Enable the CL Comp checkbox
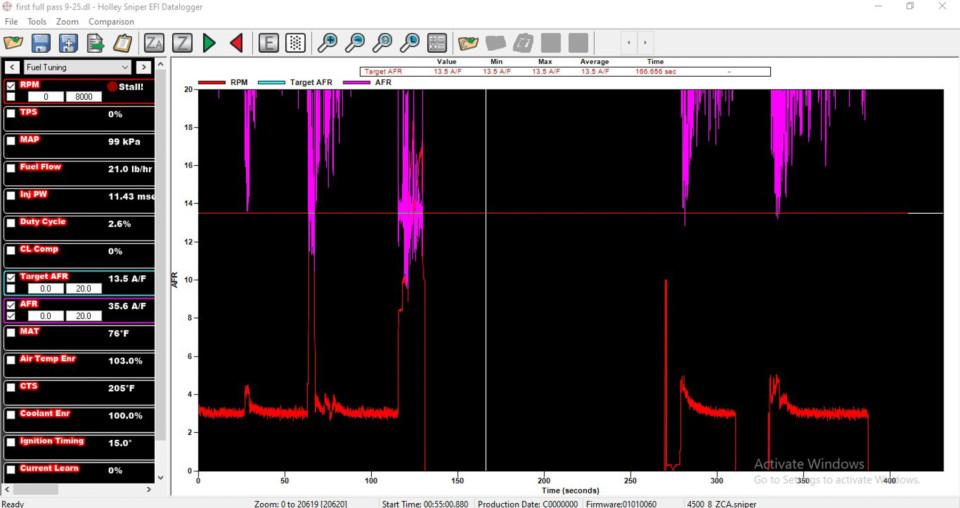 coord(10,250)
